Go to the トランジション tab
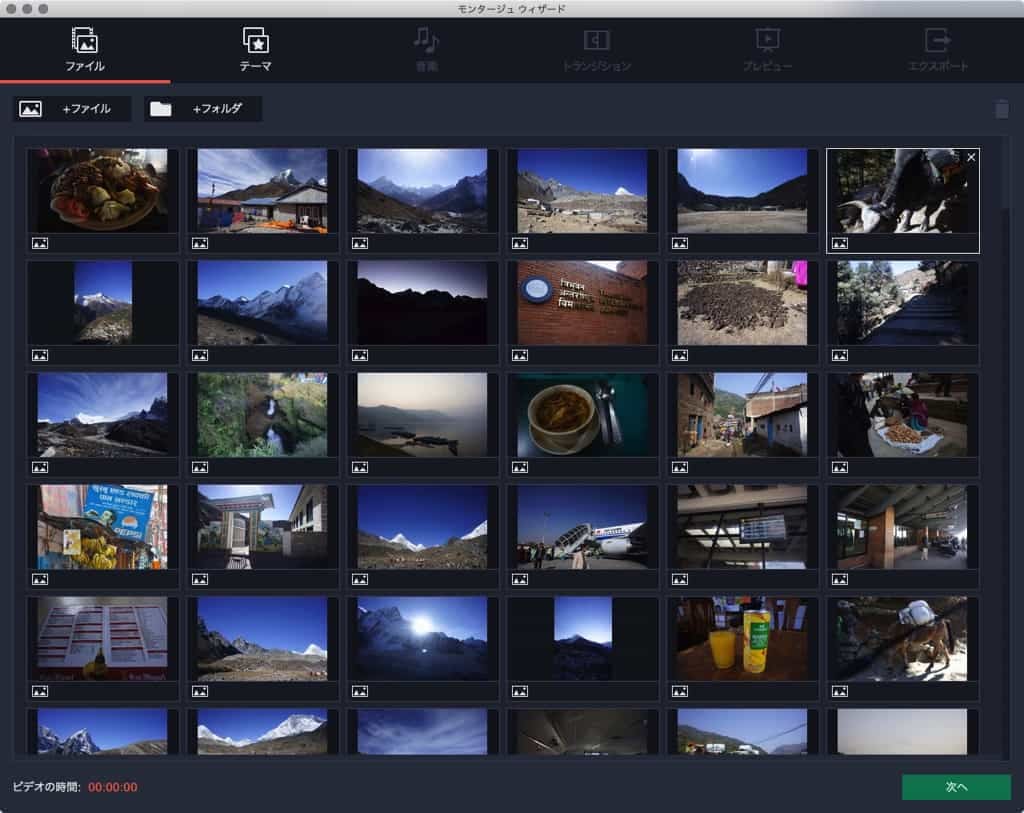Viewport: 1024px width, 813px height. click(596, 50)
